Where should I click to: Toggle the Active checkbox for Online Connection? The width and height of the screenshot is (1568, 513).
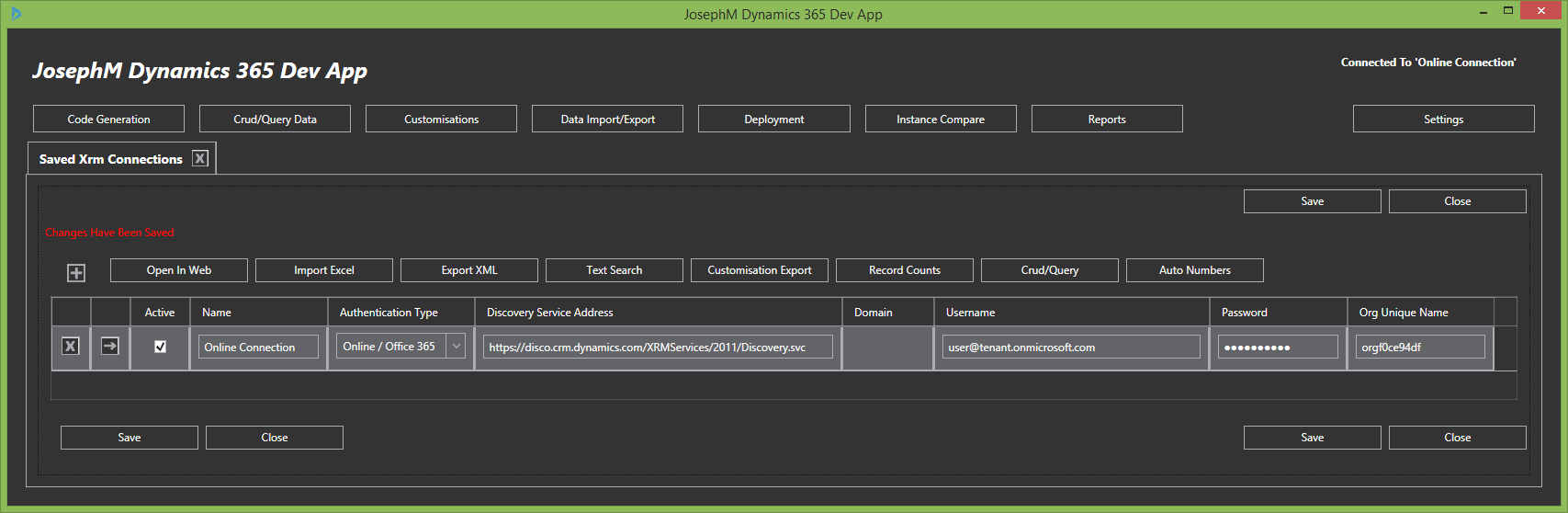pyautogui.click(x=160, y=347)
